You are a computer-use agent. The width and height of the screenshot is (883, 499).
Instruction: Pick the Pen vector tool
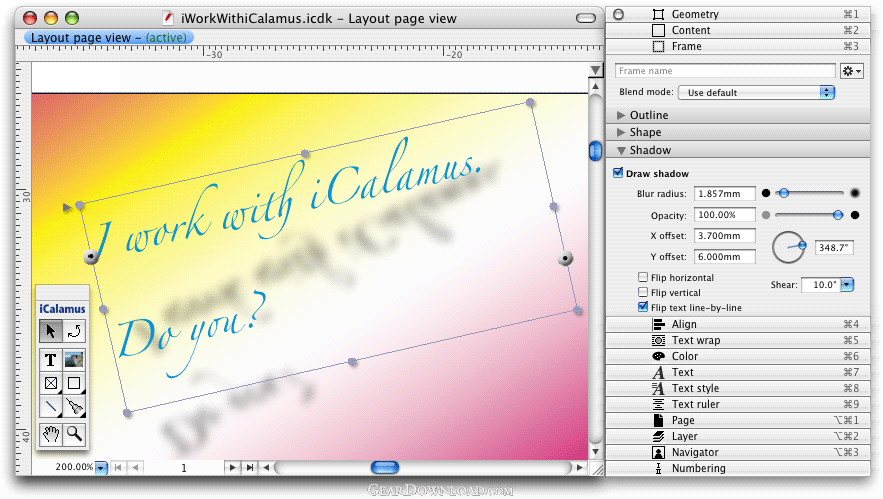coord(74,407)
